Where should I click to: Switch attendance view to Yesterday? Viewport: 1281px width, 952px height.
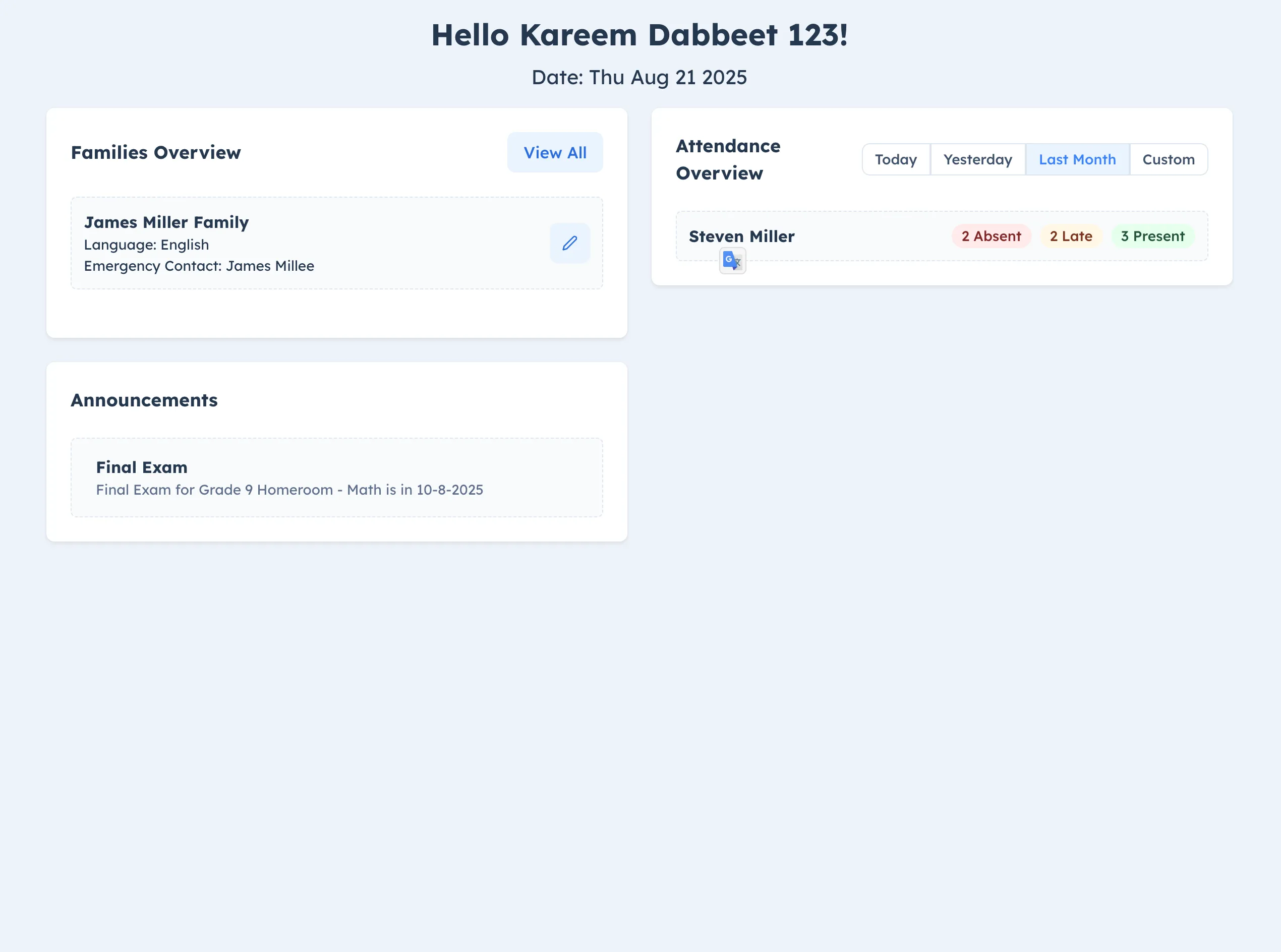977,159
